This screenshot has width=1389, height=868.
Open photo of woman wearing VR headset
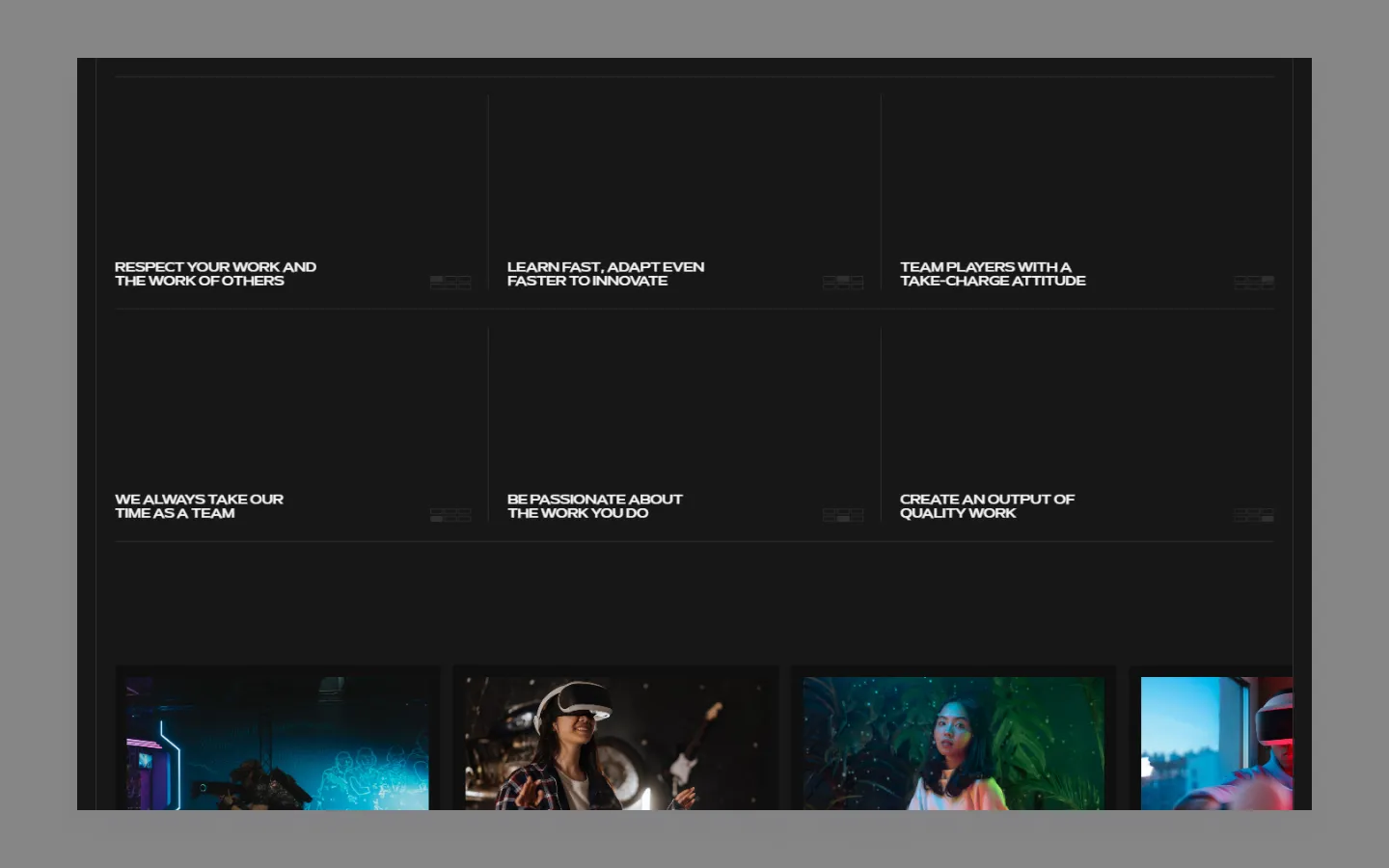[615, 743]
